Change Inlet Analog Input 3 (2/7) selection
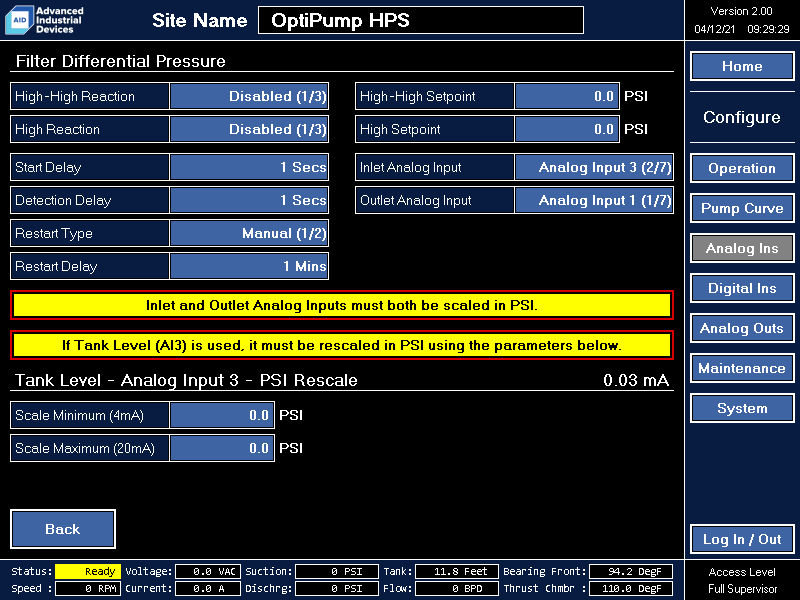This screenshot has height=600, width=800. coord(594,167)
